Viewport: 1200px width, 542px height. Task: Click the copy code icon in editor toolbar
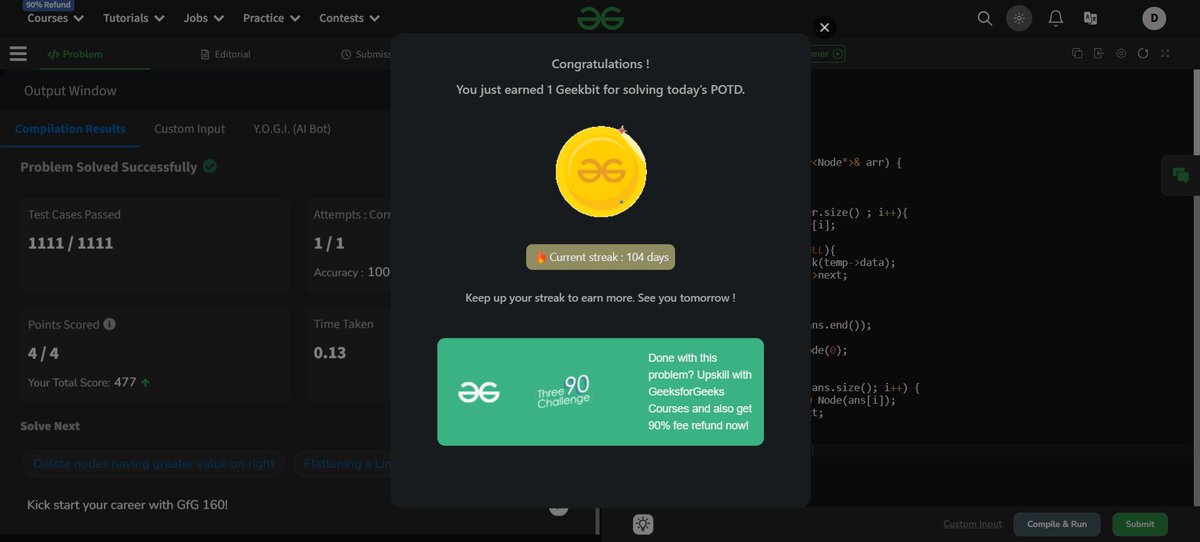[x=1077, y=54]
